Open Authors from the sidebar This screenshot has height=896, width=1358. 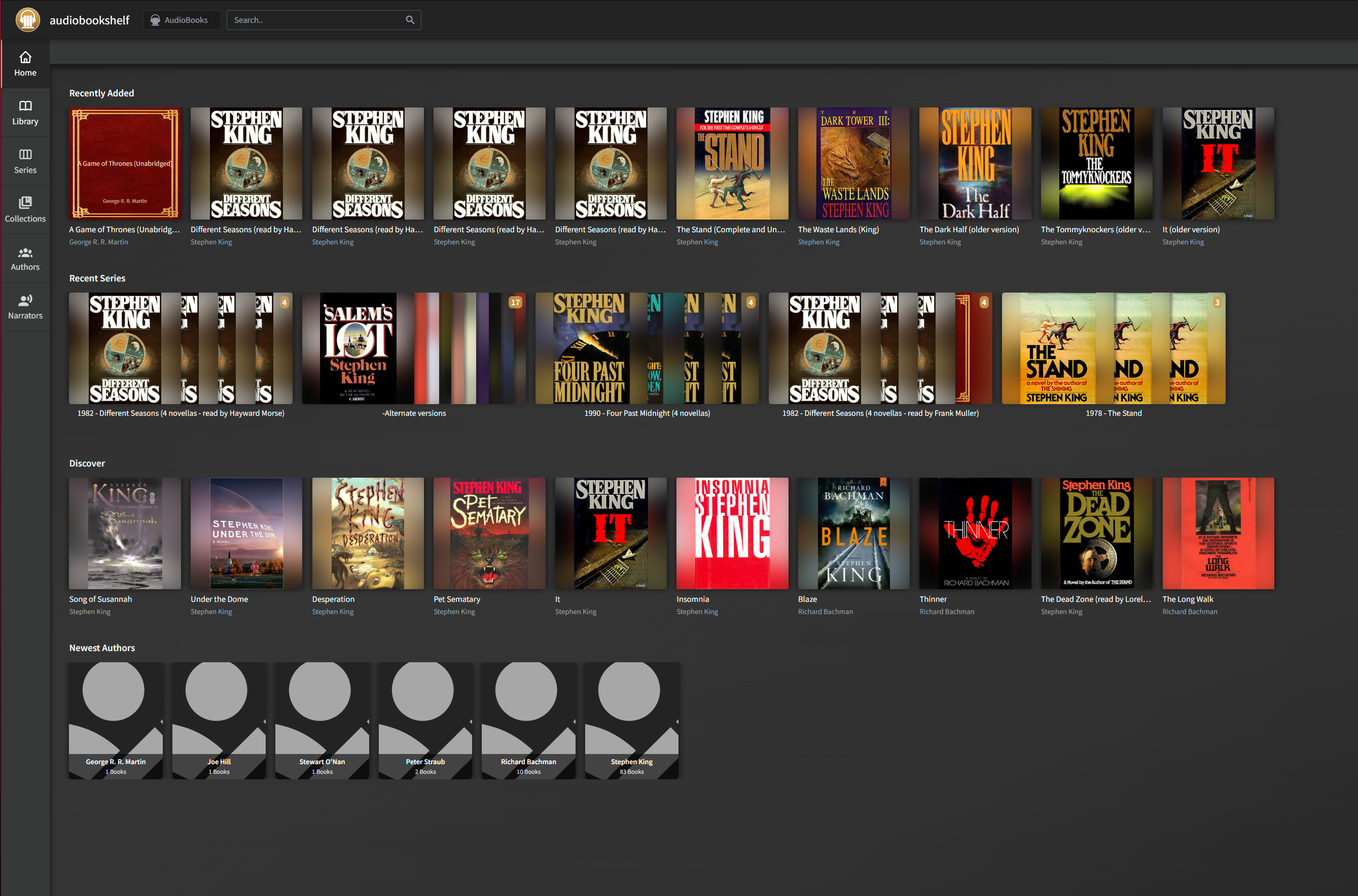coord(25,258)
